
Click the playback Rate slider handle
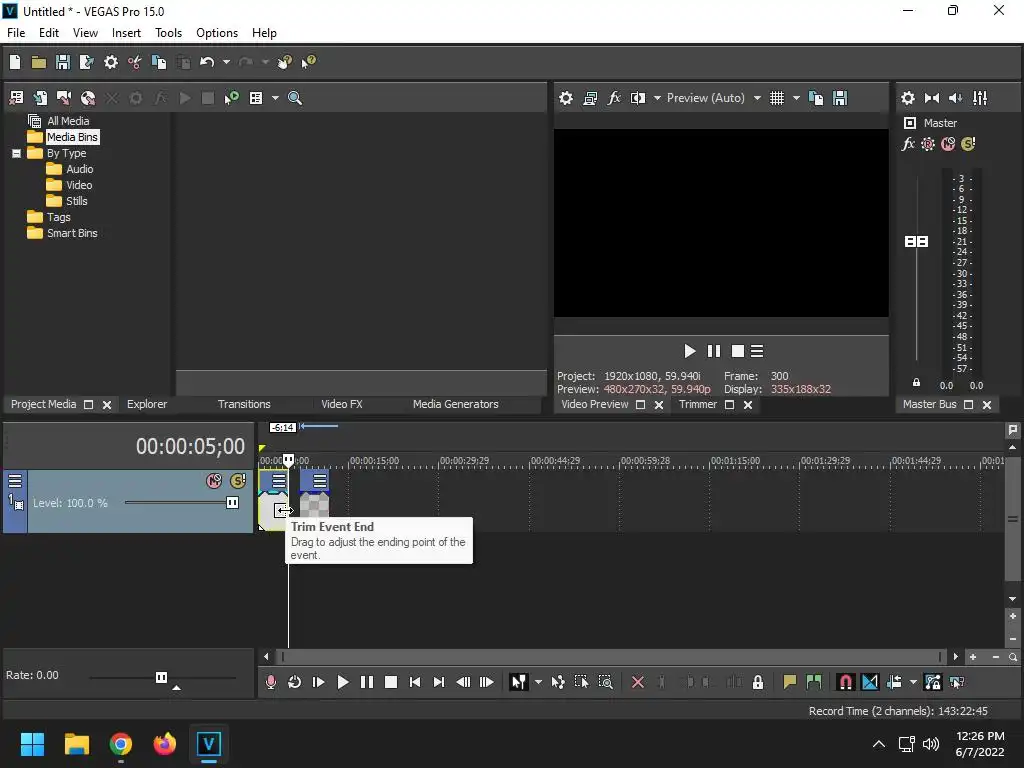point(161,677)
